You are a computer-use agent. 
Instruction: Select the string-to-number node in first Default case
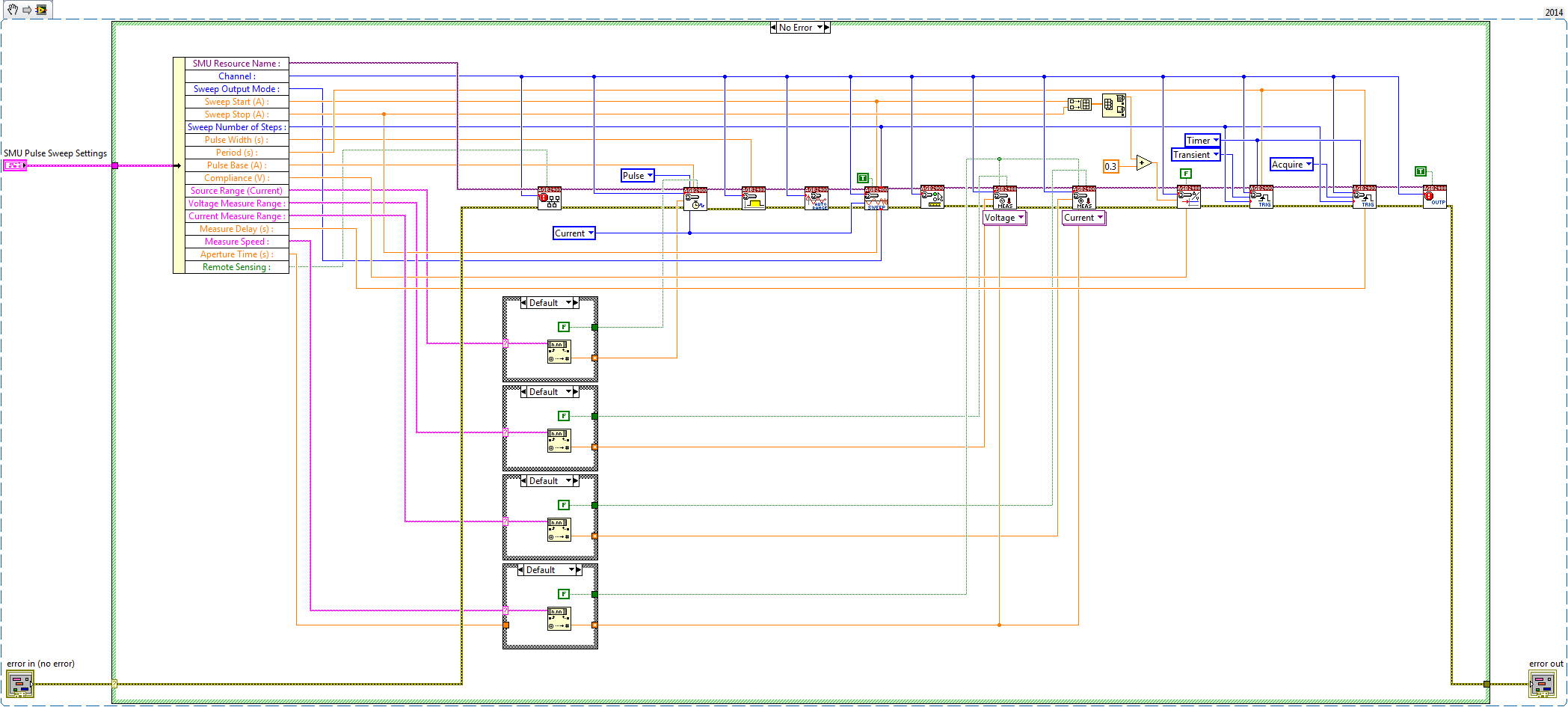(x=559, y=352)
